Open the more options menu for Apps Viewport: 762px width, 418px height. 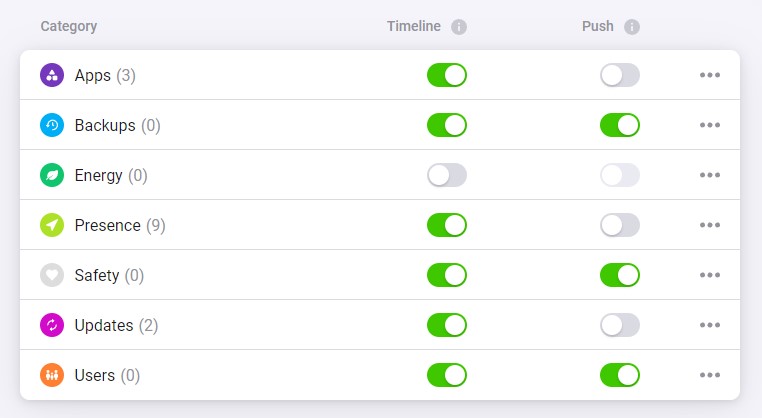click(x=710, y=75)
